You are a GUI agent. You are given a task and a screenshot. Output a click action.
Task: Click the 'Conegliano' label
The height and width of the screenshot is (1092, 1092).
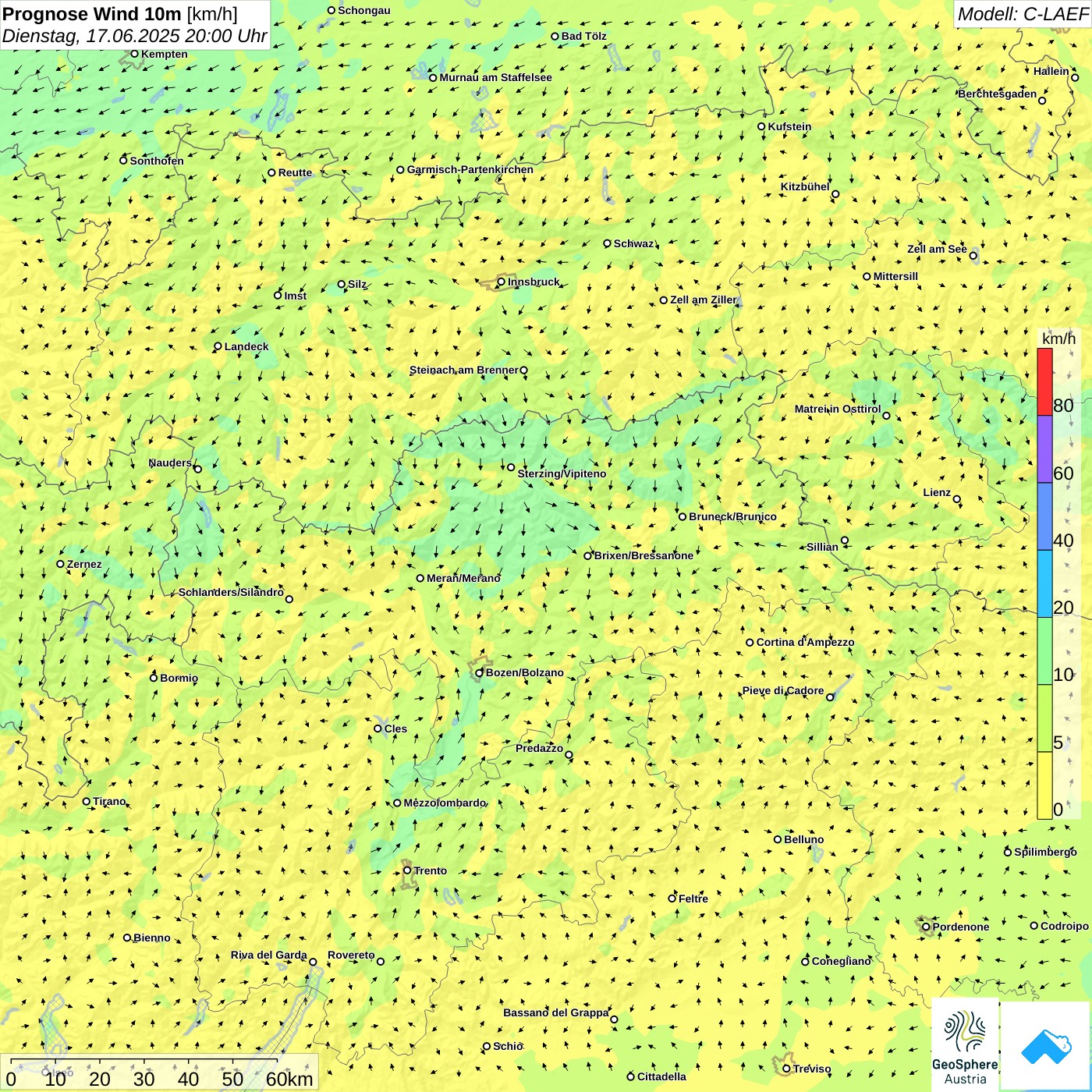coord(841,961)
